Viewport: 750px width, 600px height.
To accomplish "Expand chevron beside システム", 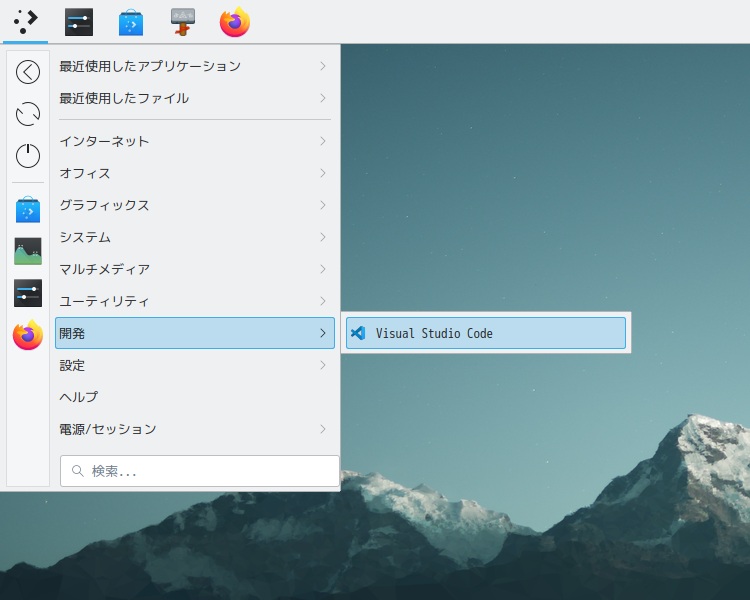I will (323, 237).
